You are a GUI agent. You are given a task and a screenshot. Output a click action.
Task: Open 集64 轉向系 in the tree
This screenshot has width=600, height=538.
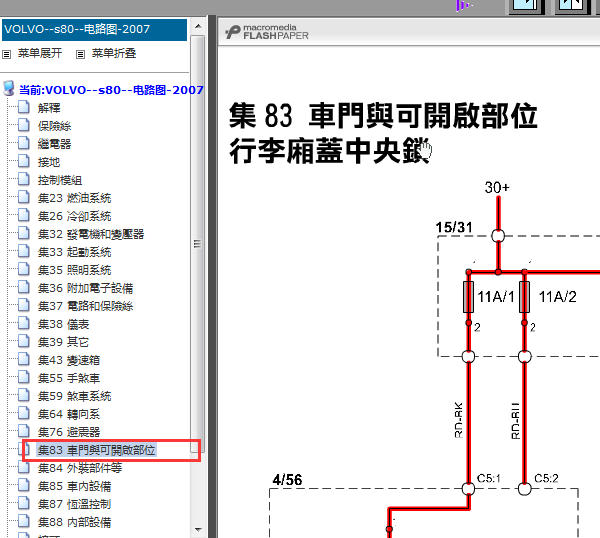coord(69,414)
